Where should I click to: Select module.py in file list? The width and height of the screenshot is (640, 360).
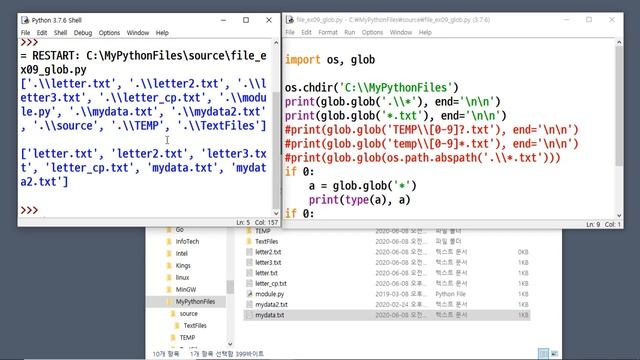click(x=269, y=294)
